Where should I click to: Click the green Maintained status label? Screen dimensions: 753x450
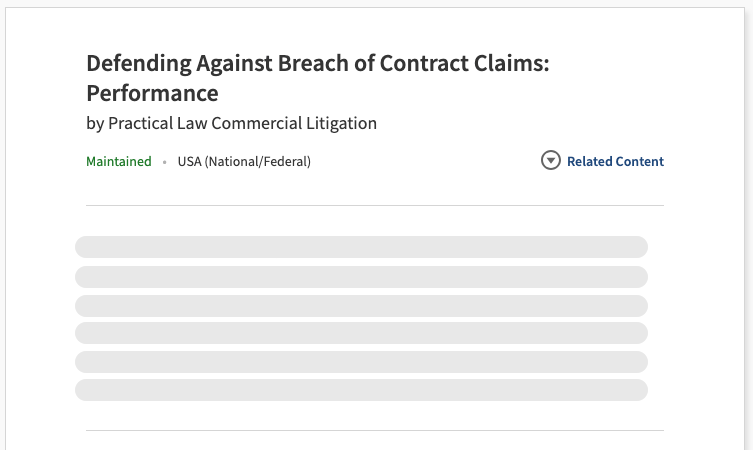pyautogui.click(x=119, y=161)
